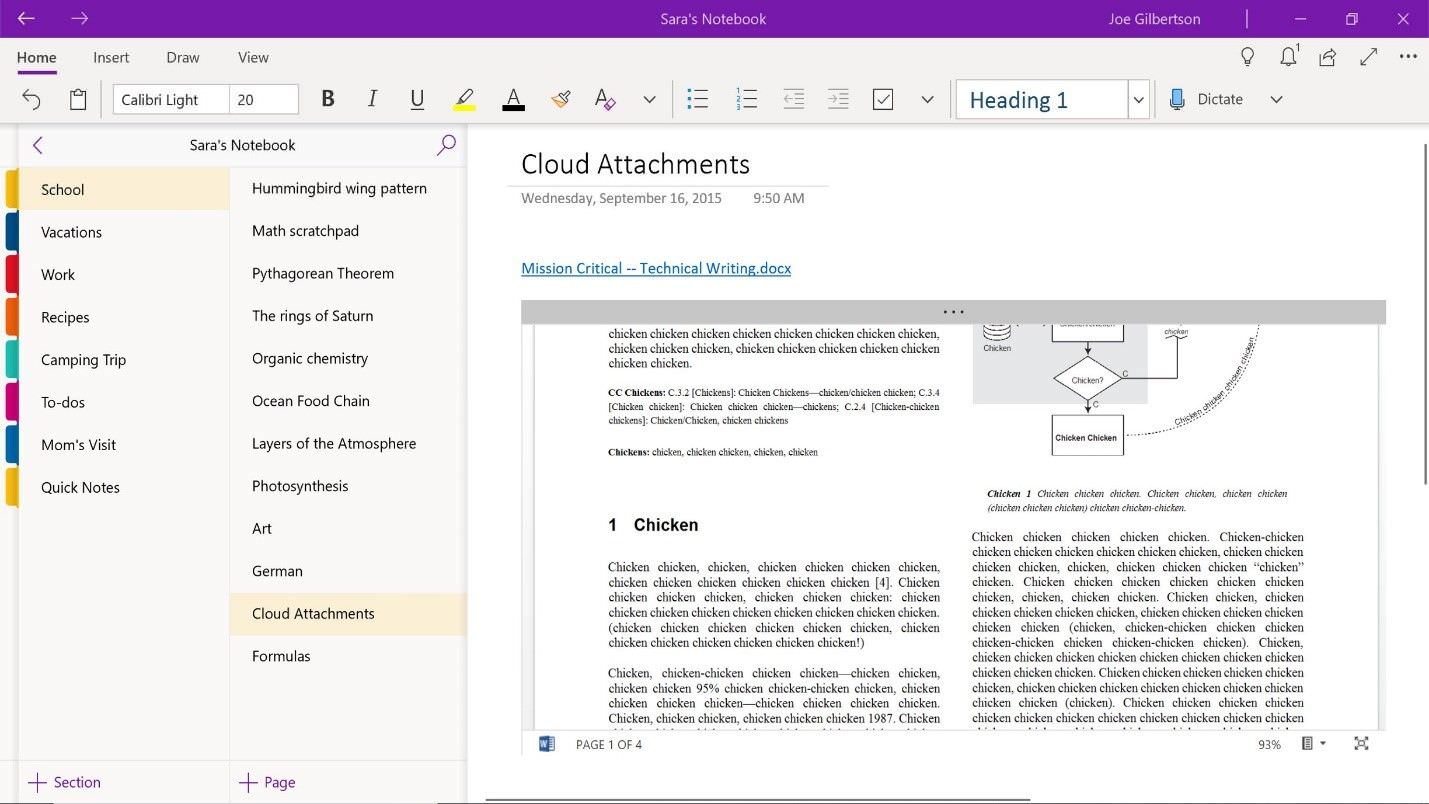1429x804 pixels.
Task: Expand the Dictate options arrow
Action: click(1276, 99)
